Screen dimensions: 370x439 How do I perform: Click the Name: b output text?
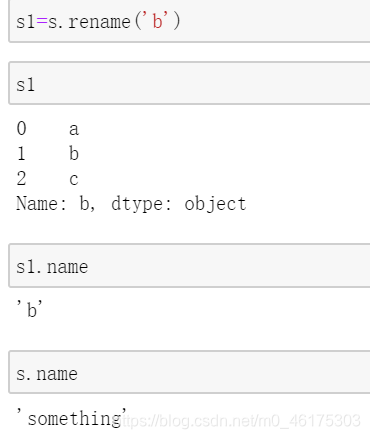coord(56,203)
